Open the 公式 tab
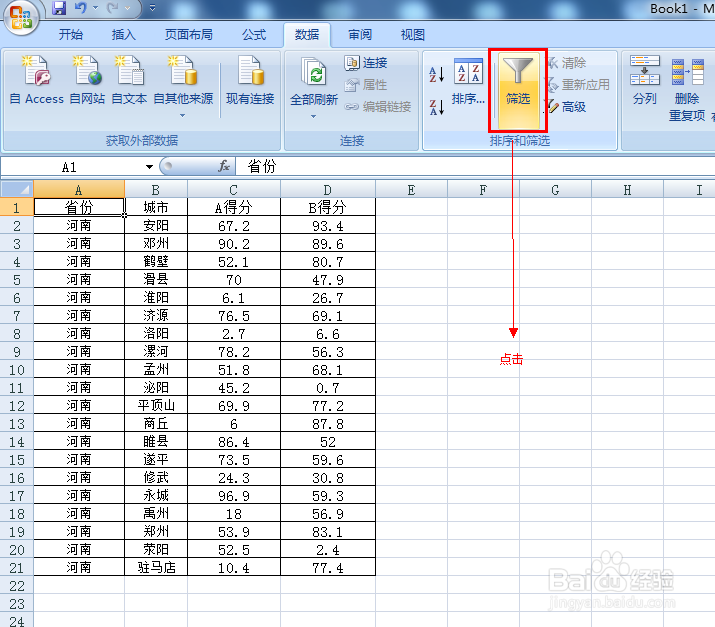 pyautogui.click(x=254, y=35)
